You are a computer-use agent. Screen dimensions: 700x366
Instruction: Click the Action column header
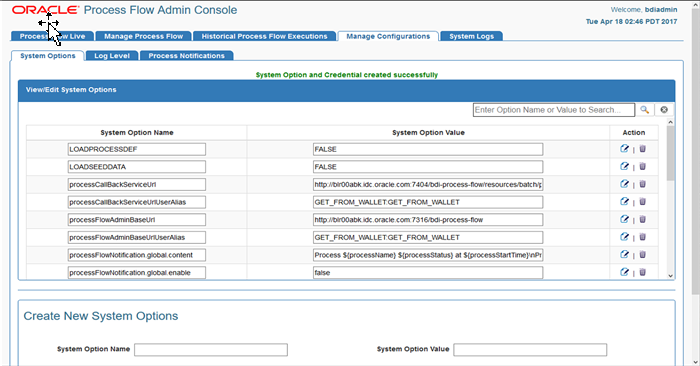pyautogui.click(x=633, y=133)
